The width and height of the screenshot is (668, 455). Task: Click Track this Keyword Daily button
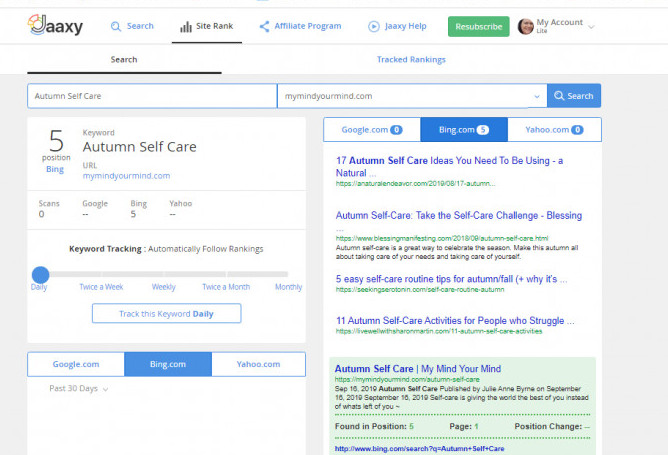167,314
